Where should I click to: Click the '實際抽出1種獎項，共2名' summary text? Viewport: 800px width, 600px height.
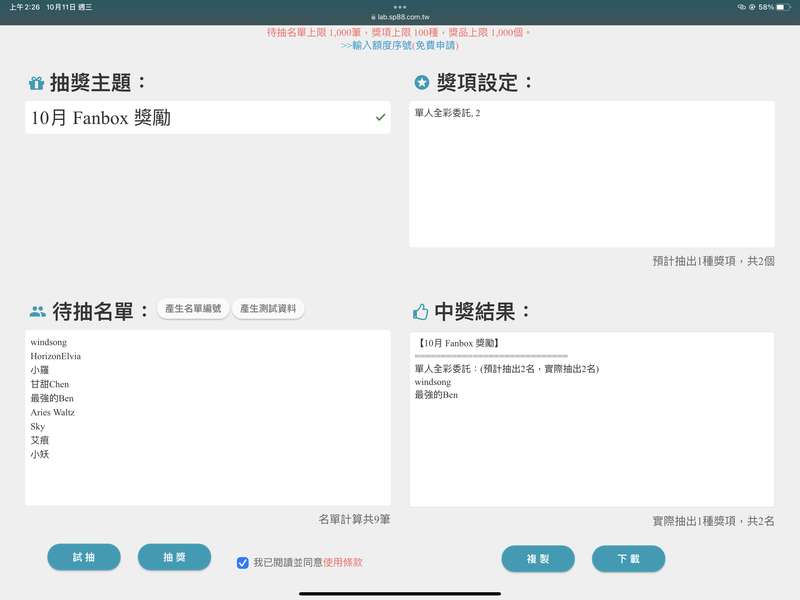pos(714,521)
